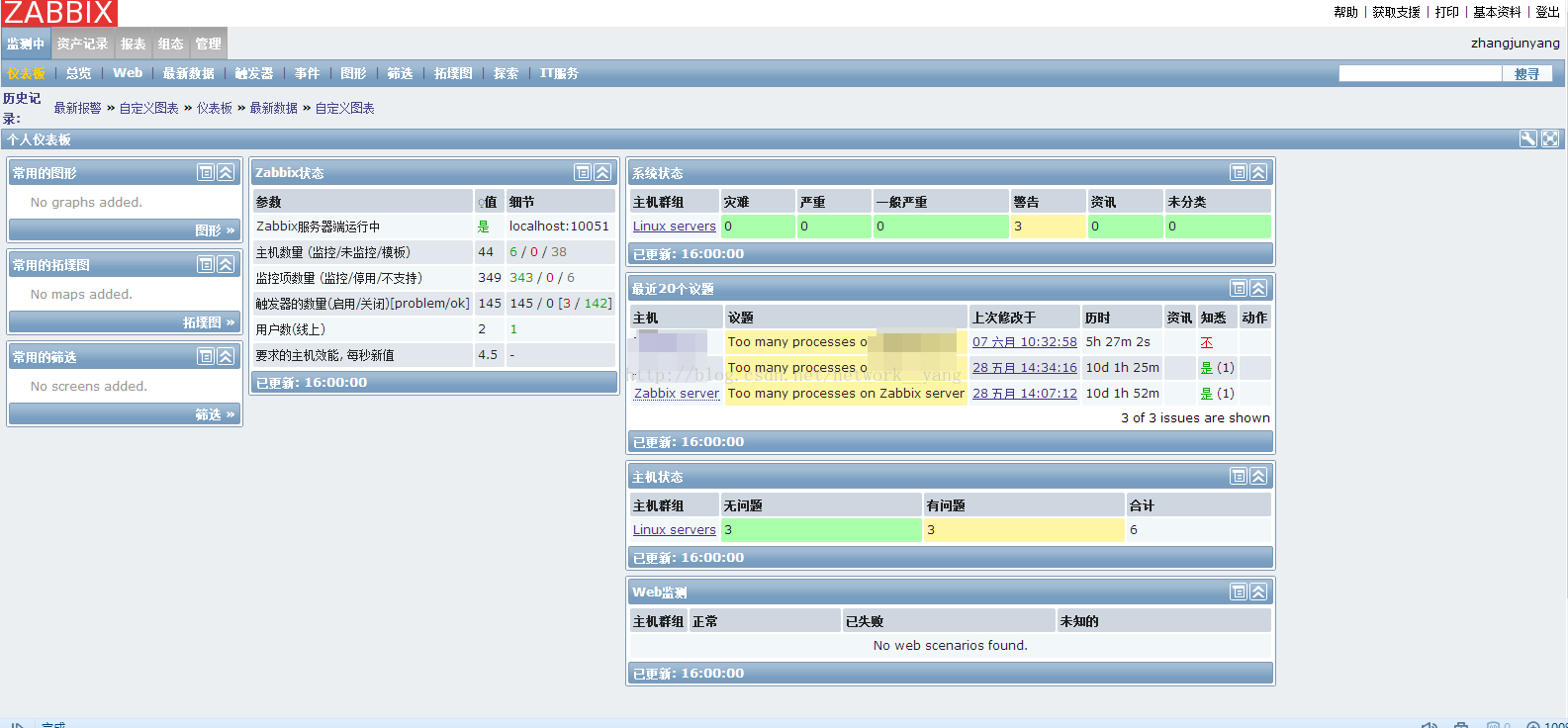Click the ZABBIX logo
Screen dimensions: 1568x728
pyautogui.click(x=59, y=13)
